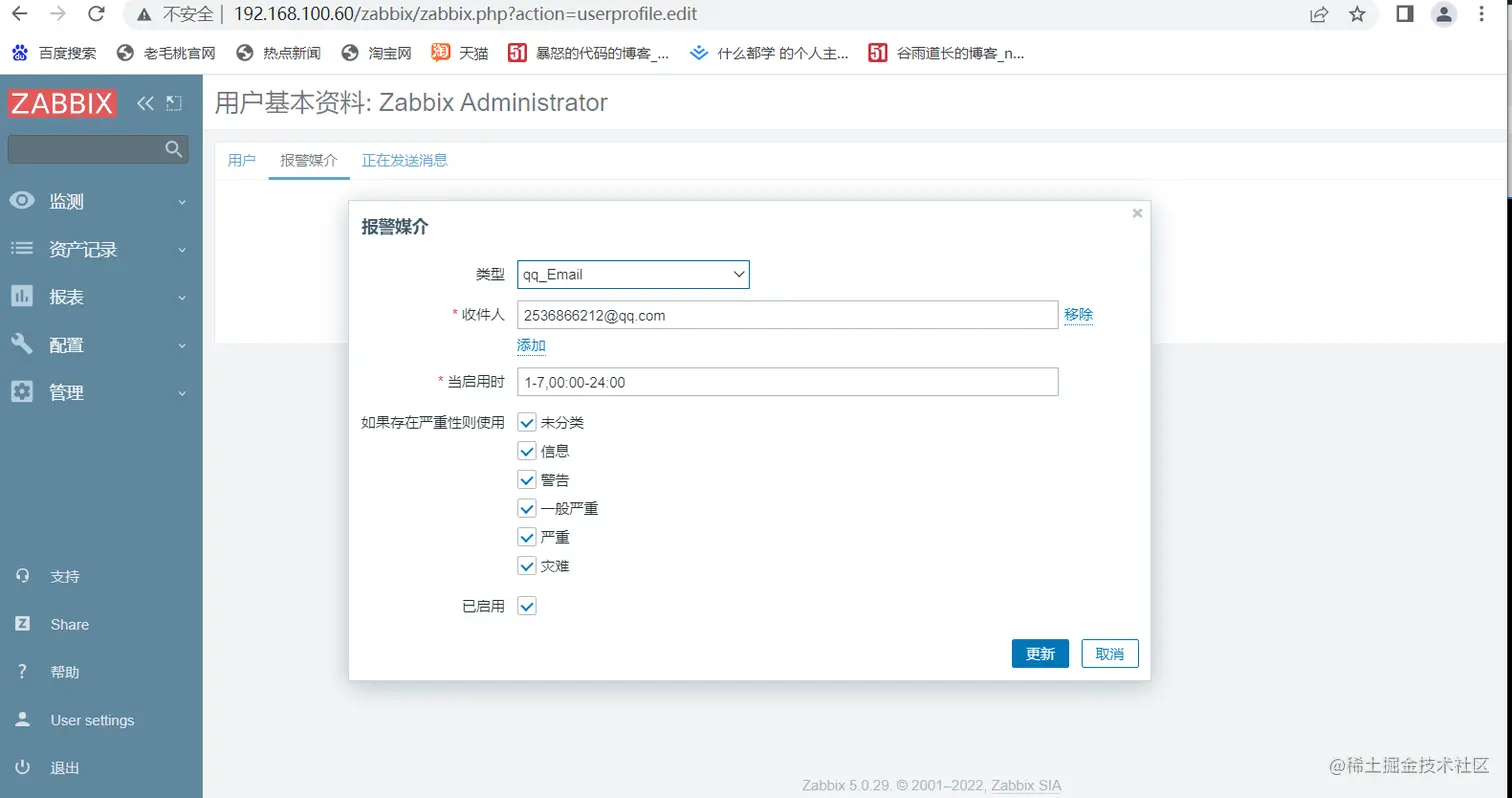This screenshot has height=798, width=1512.
Task: Click the 移除 link beside recipient
Action: 1078,315
